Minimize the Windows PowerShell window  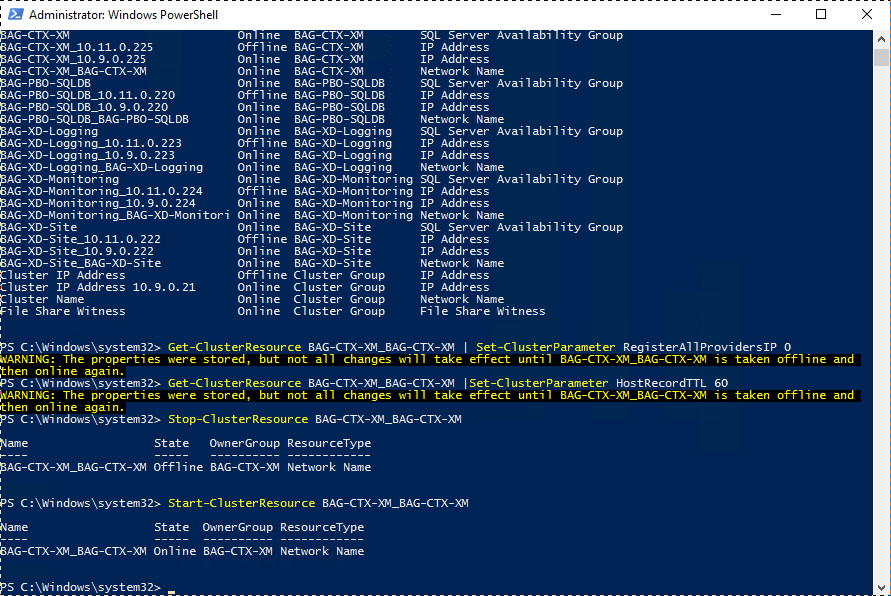[774, 15]
